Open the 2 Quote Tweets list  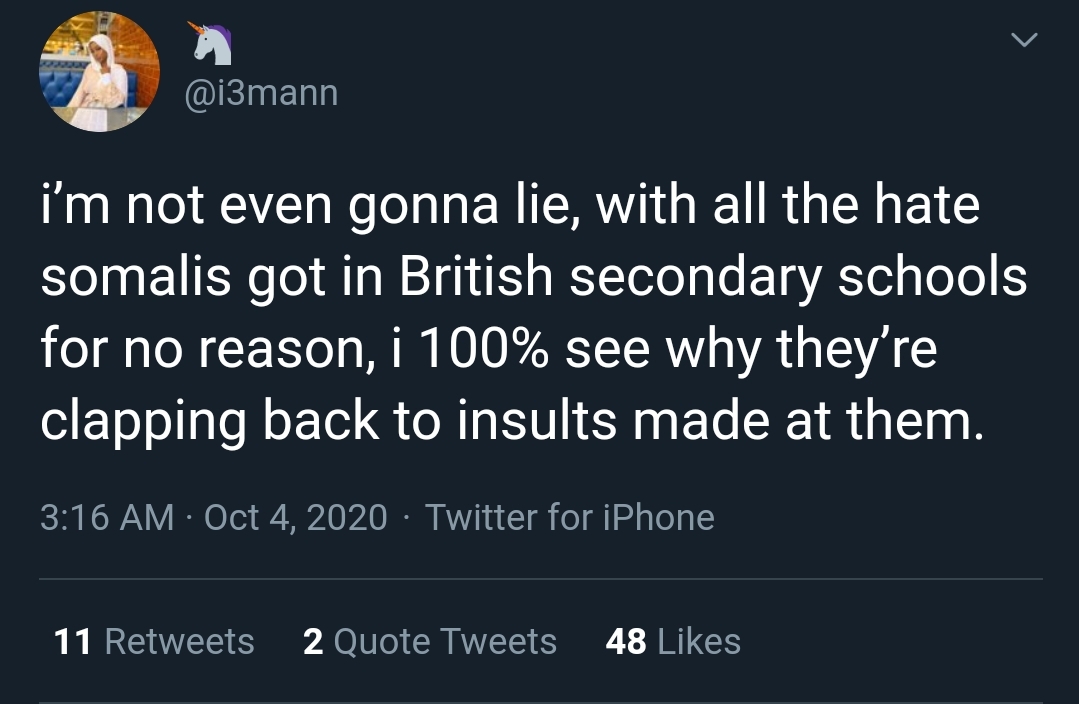pos(429,641)
